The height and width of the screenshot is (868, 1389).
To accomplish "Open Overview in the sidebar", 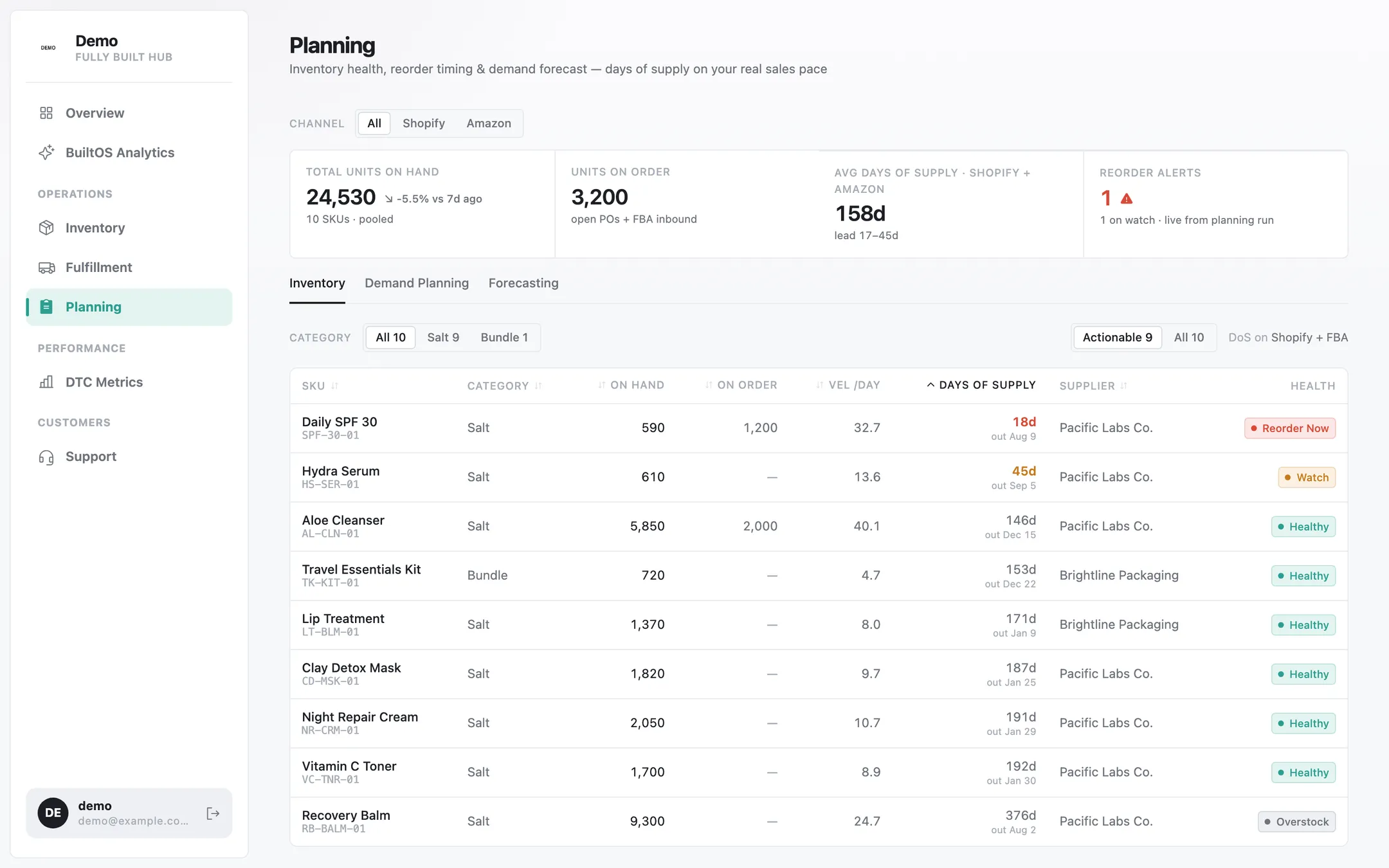I will click(129, 113).
